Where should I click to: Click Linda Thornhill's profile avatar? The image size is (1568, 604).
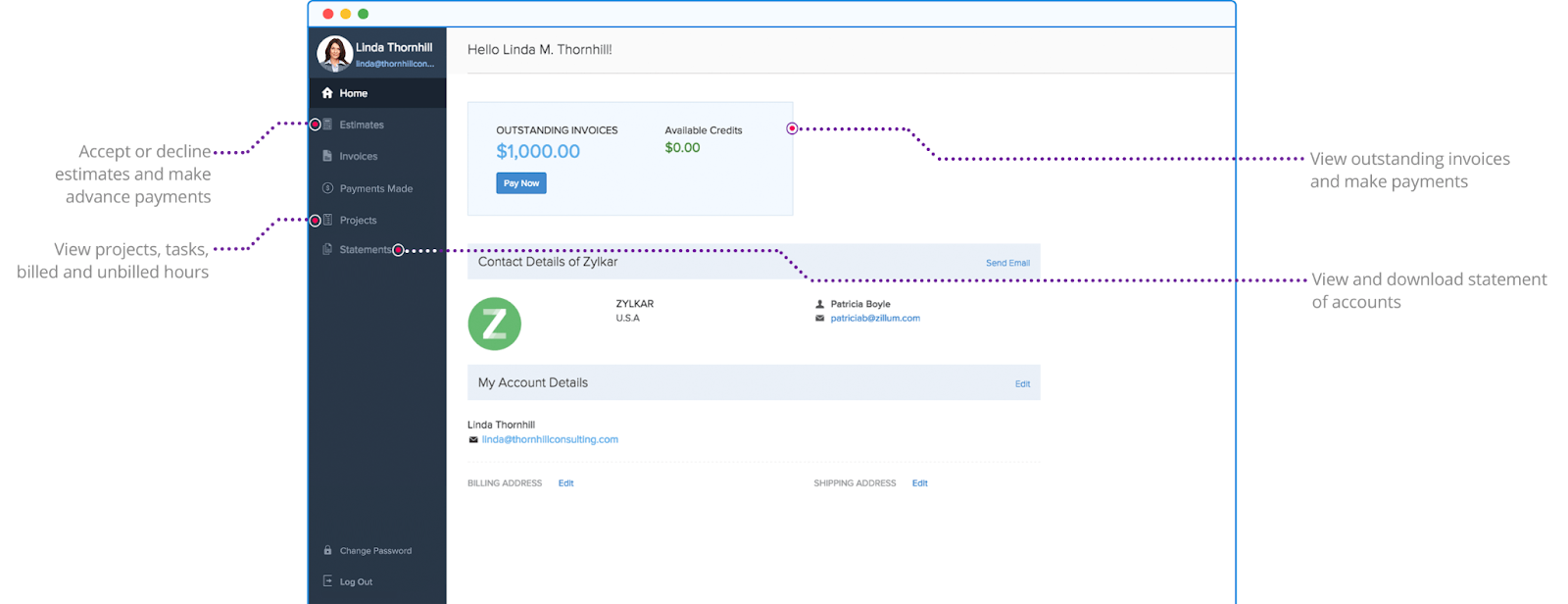coord(334,54)
